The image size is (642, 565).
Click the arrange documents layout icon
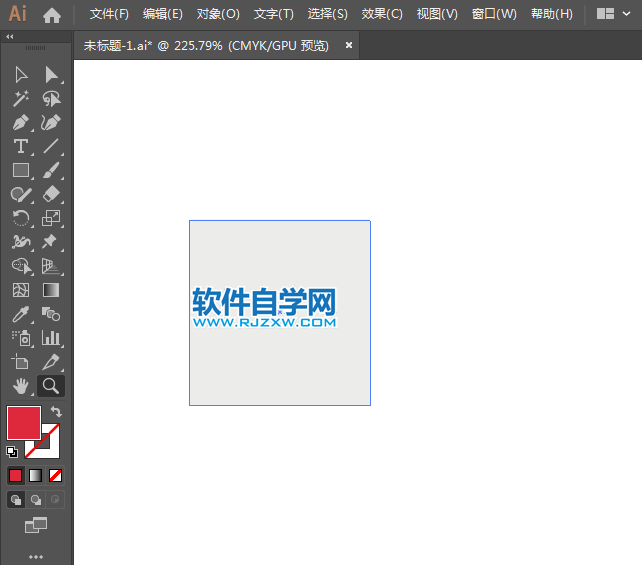point(605,14)
